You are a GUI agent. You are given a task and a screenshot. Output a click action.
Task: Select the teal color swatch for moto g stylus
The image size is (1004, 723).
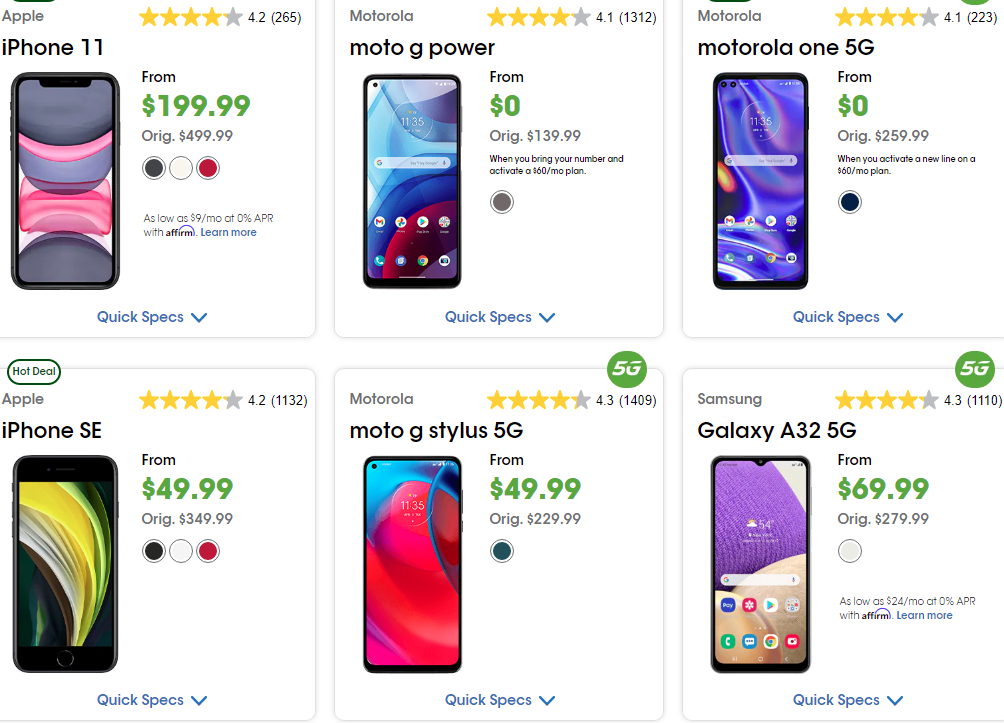coord(501,551)
